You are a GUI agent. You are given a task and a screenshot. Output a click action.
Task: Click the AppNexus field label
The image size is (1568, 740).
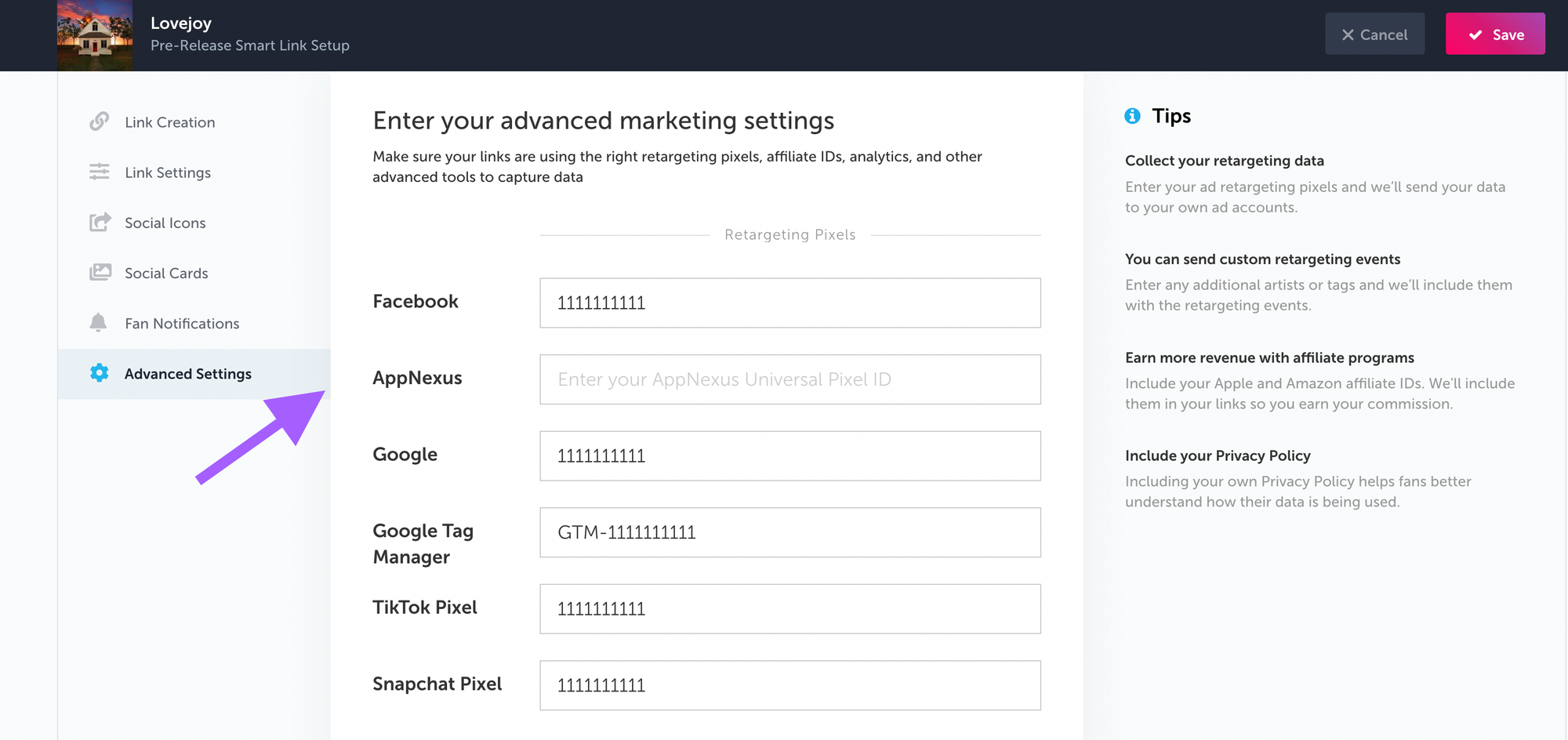click(x=417, y=378)
